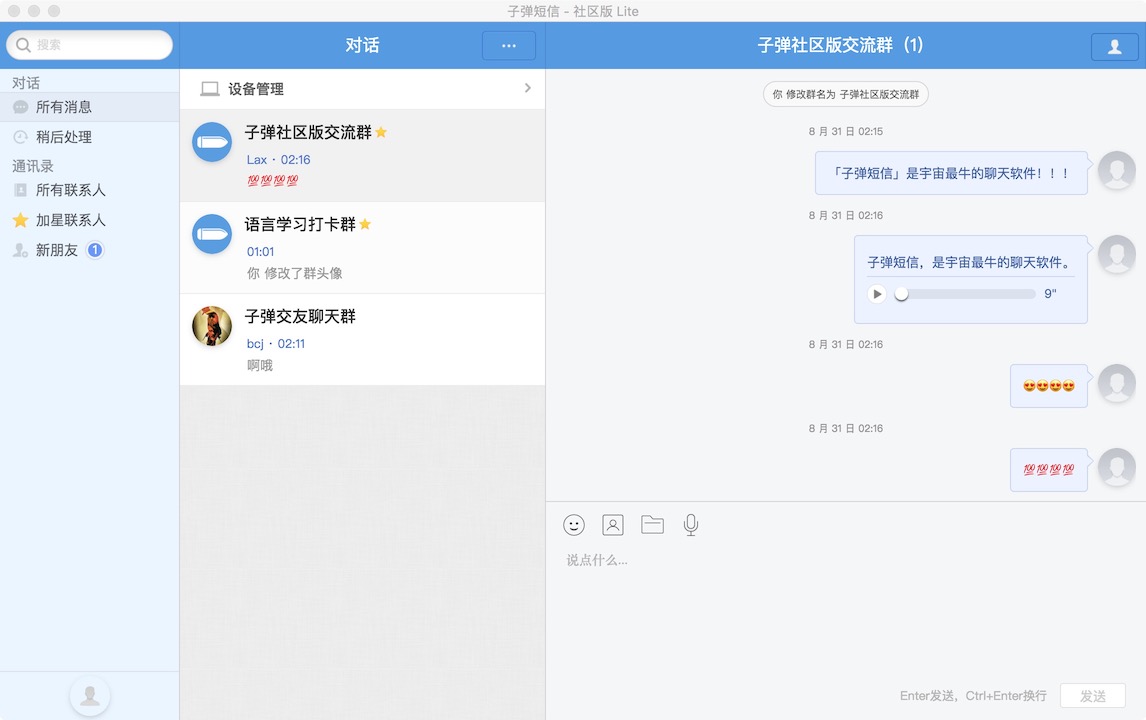Viewport: 1146px width, 720px height.
Task: Click the 设备管理 laptop icon
Action: (x=210, y=89)
